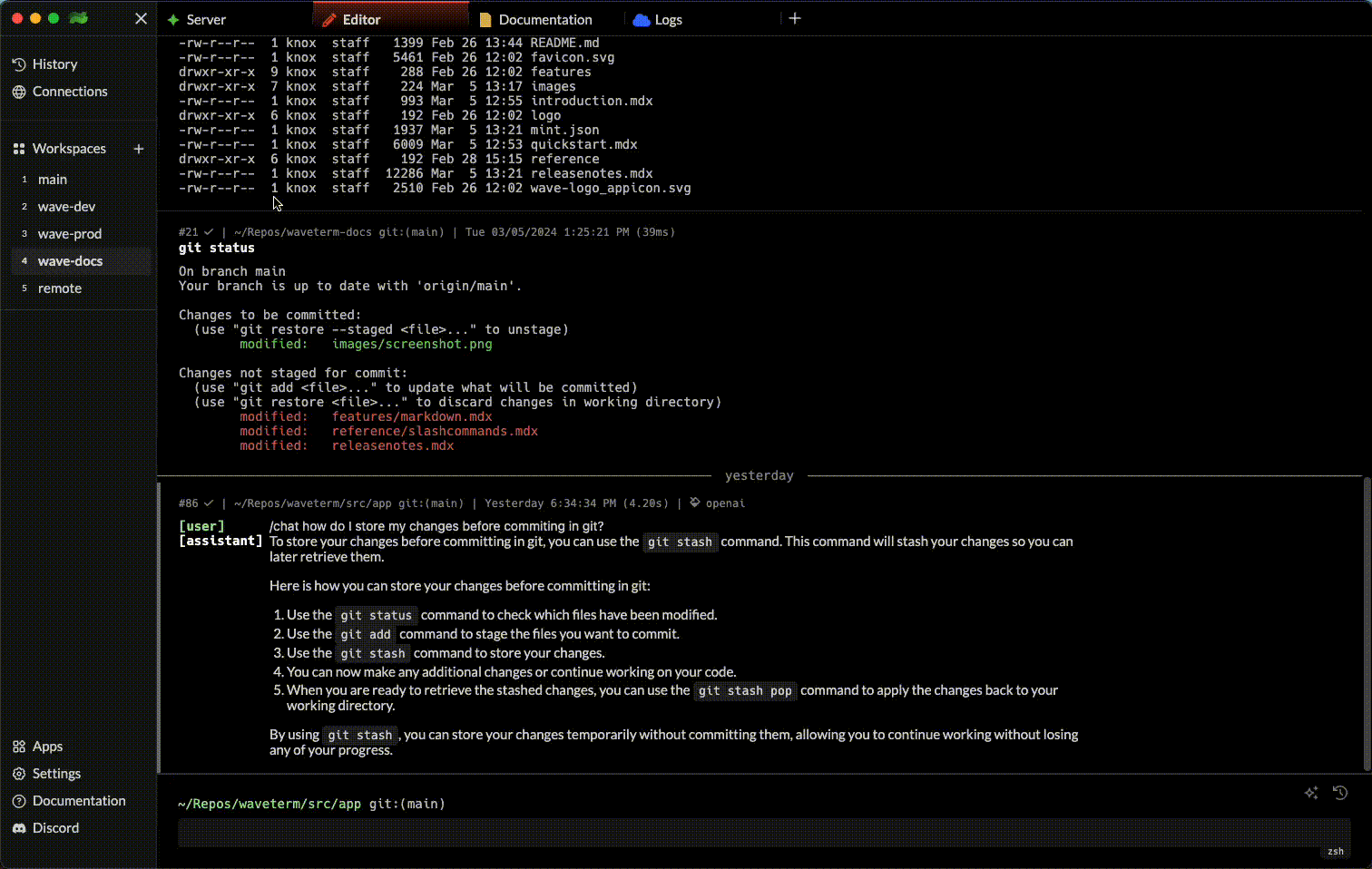Click 'README.md' in file listing
Image resolution: width=1372 pixels, height=869 pixels.
coord(564,43)
